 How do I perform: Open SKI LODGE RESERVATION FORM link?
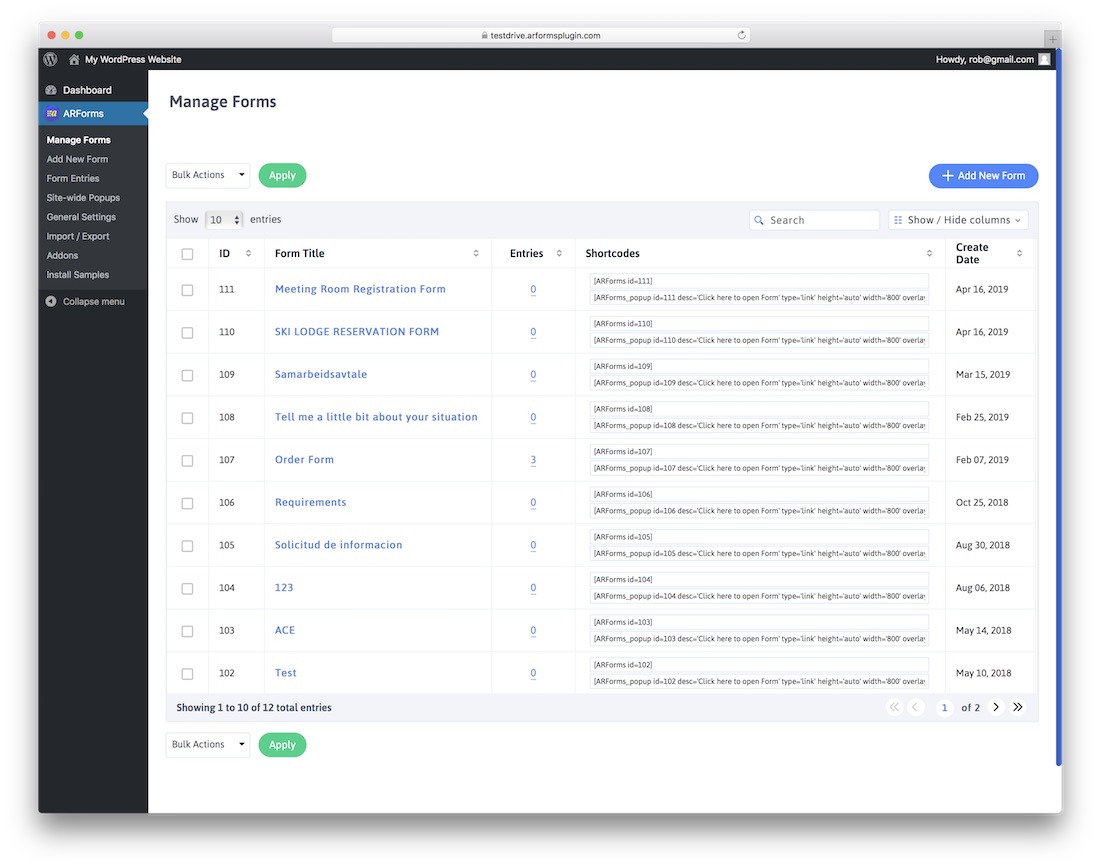coord(356,332)
